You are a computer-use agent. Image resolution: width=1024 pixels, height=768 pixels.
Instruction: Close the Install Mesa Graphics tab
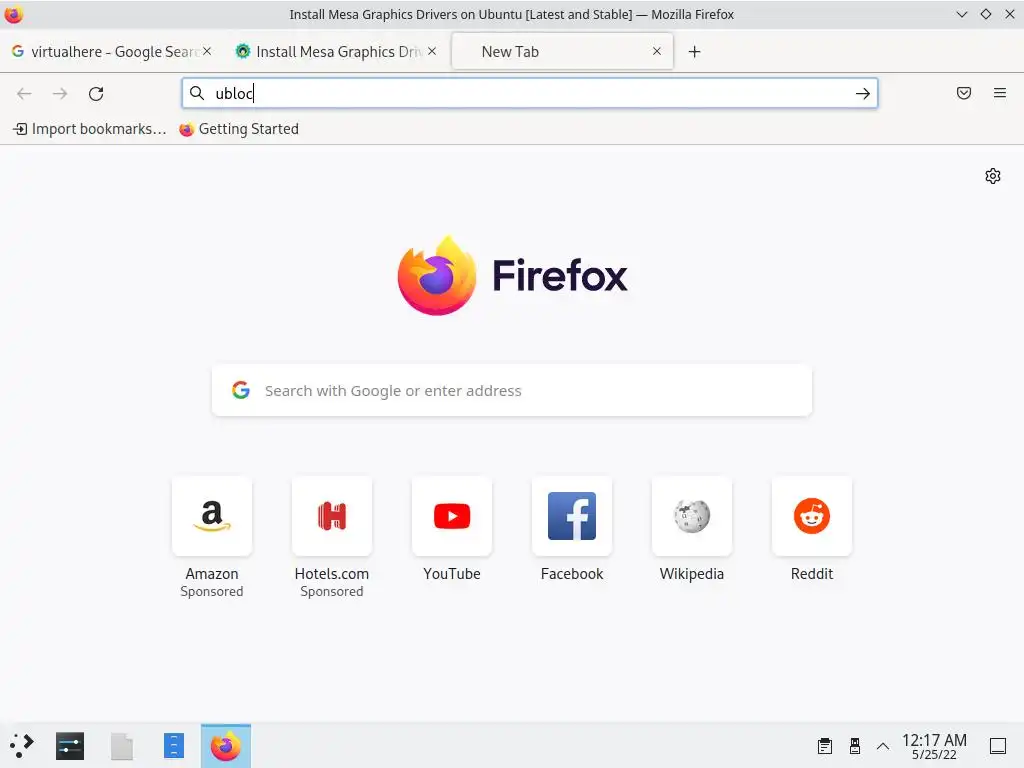432,51
